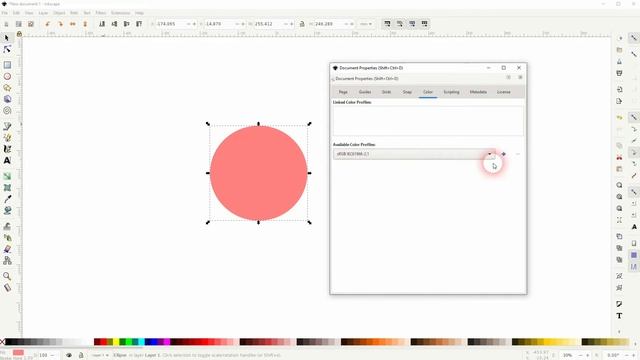Screen dimensions: 640x360
Task: Switch to the Guides tab
Action: tap(365, 92)
